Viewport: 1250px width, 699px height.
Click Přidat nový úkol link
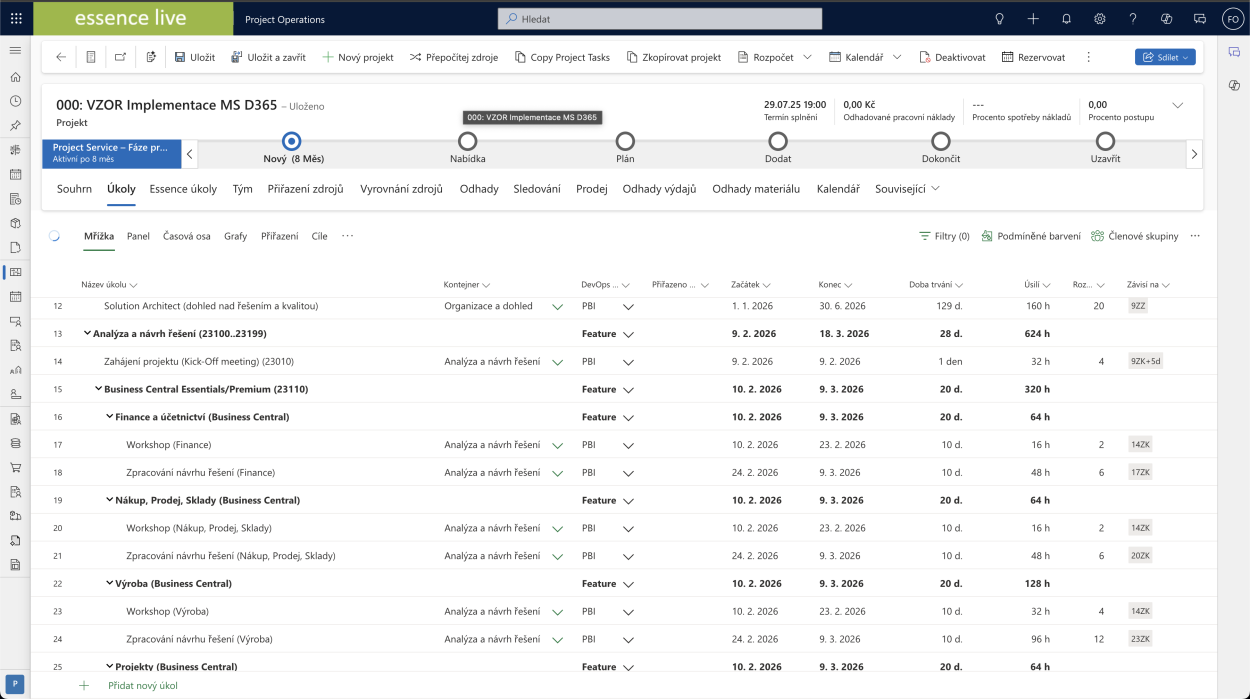(142, 685)
